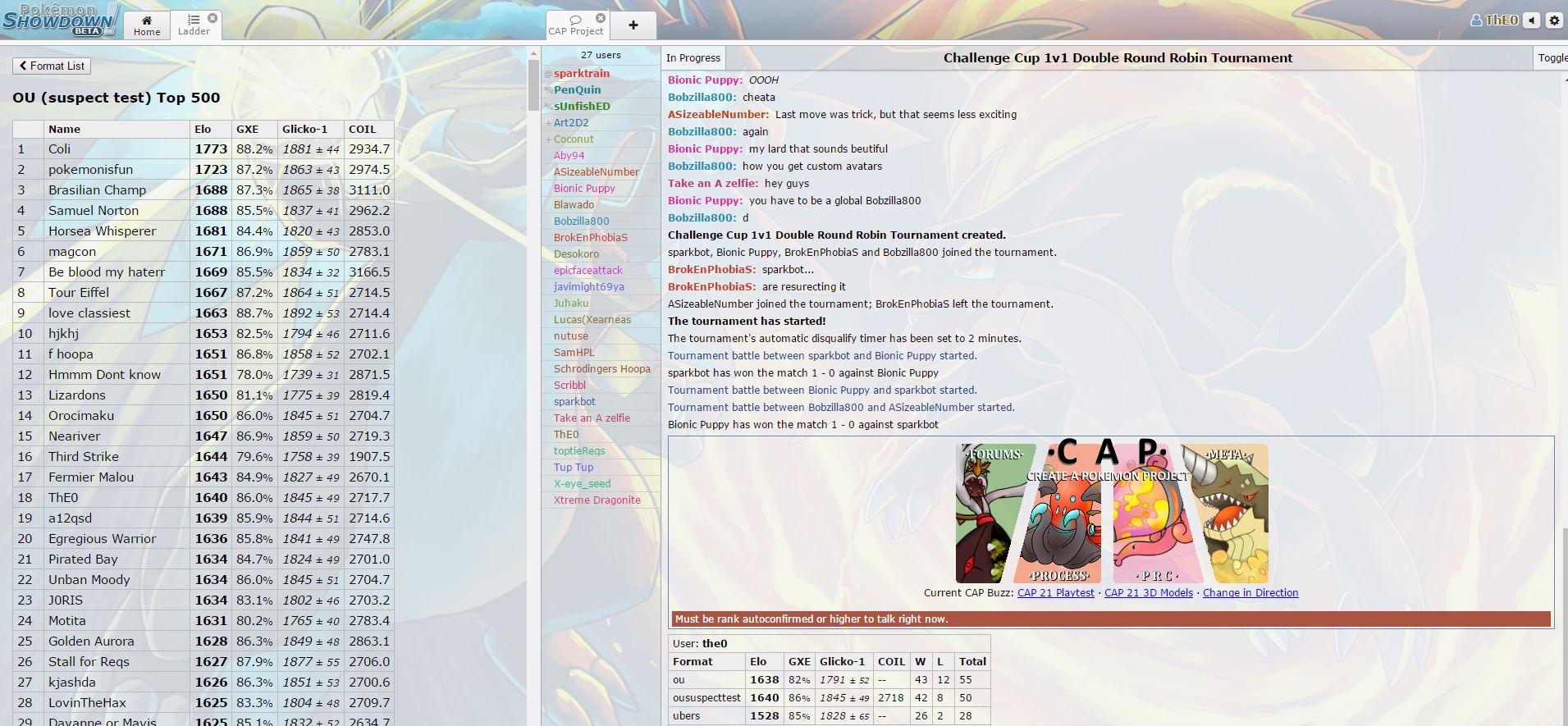
Task: Open a new room with plus tab
Action: click(x=633, y=25)
